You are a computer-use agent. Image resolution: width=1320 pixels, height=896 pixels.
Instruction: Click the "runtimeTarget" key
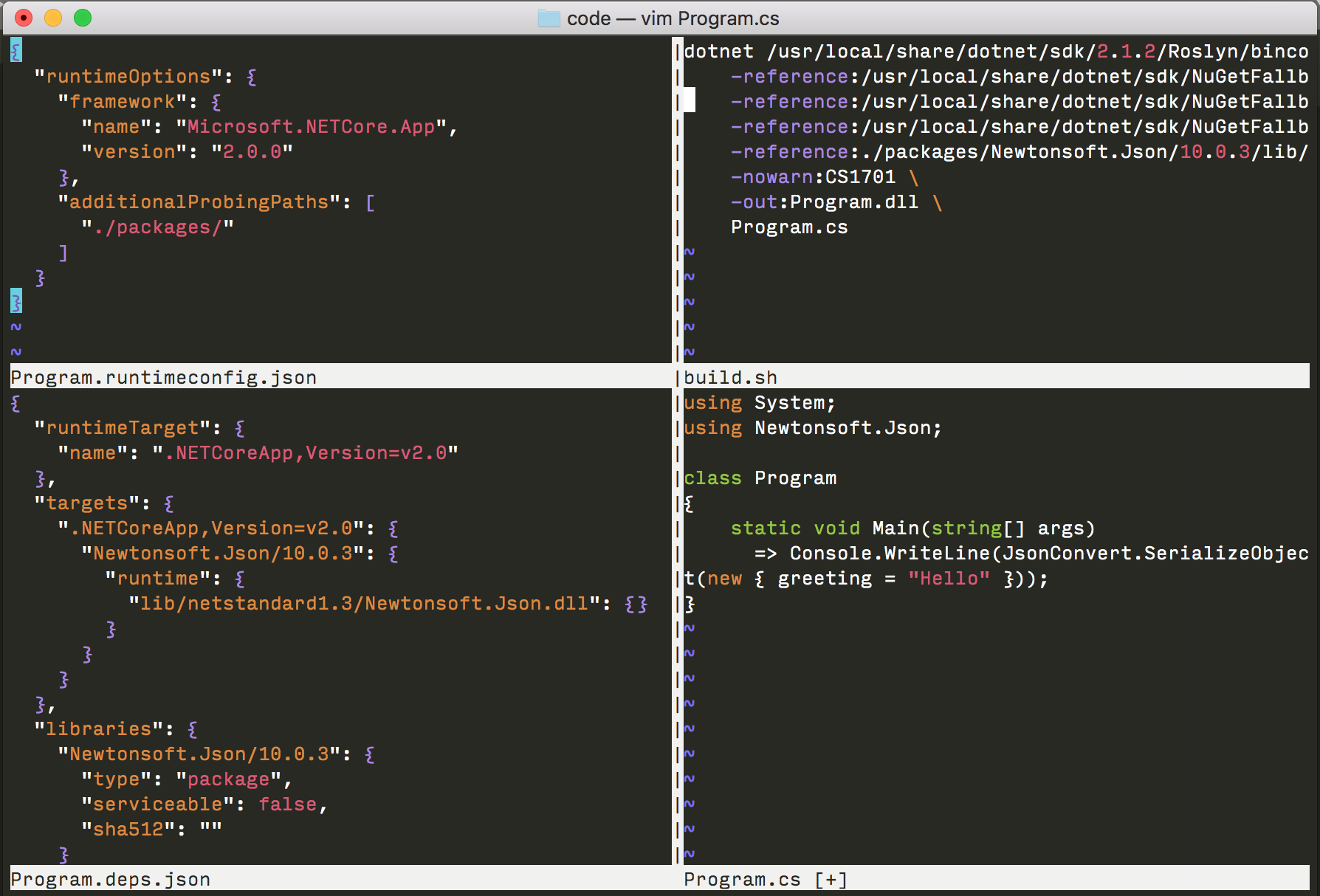point(123,428)
